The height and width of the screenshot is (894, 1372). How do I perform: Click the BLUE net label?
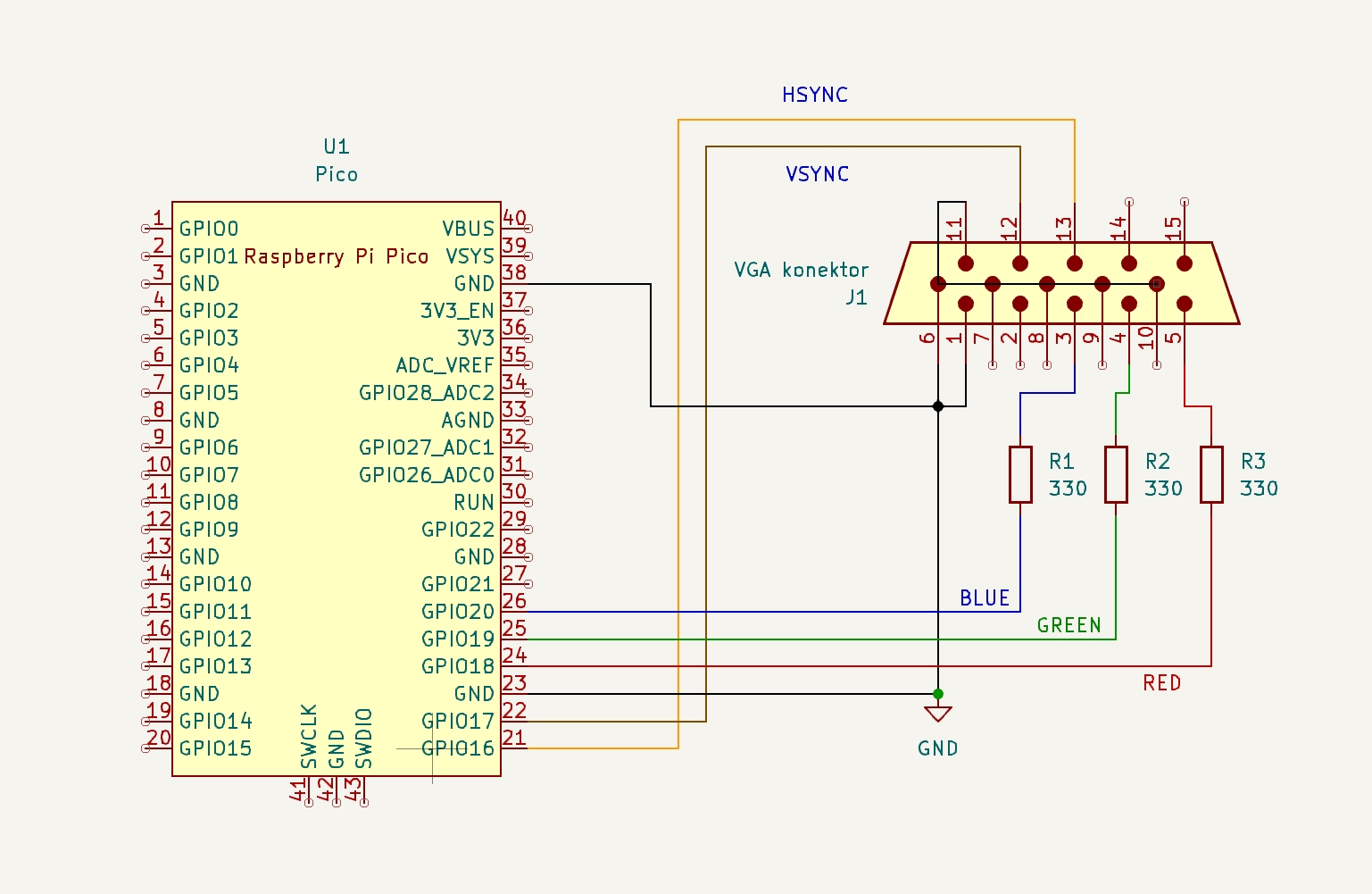pos(985,598)
